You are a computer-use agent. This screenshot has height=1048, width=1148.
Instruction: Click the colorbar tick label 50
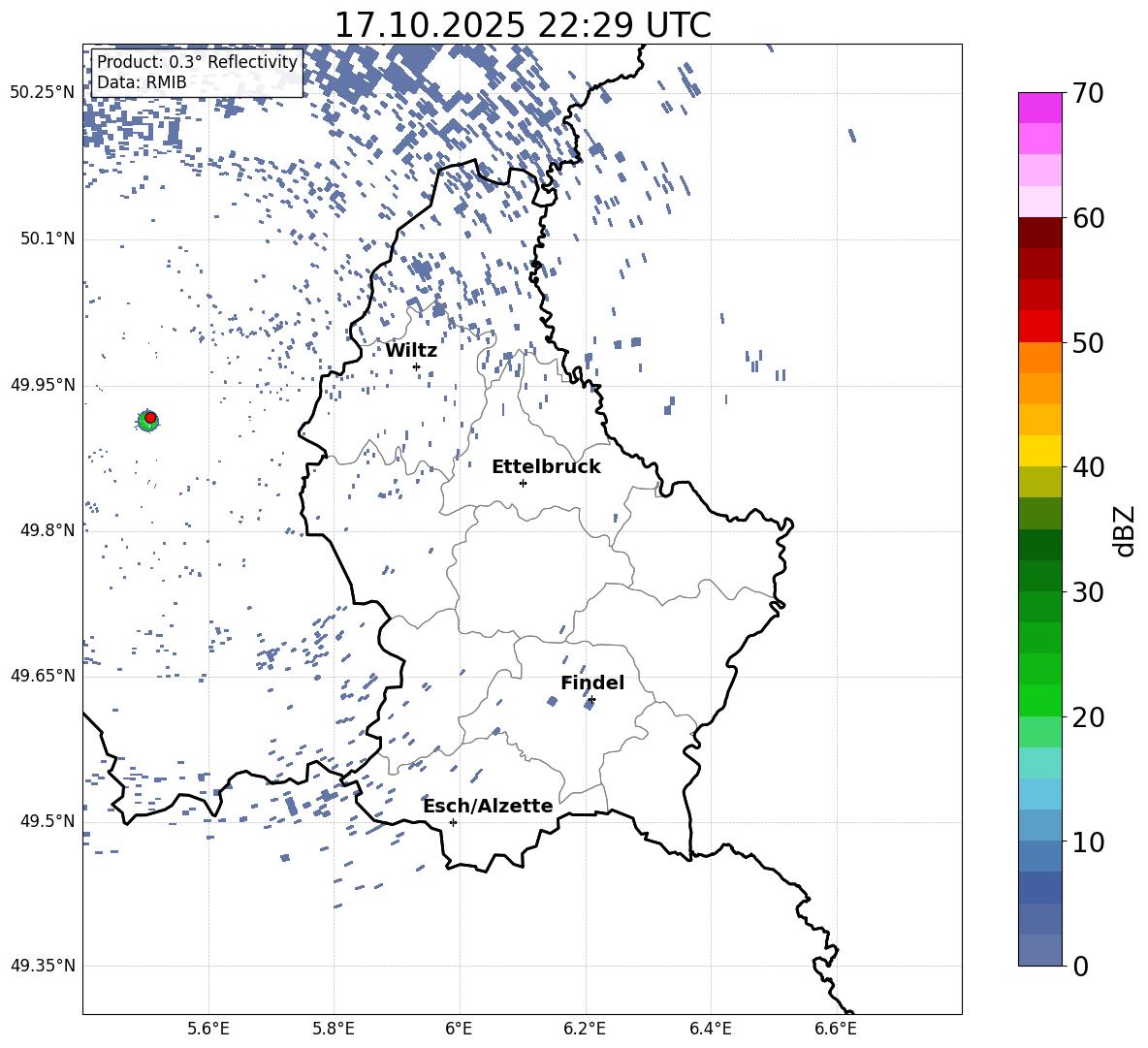point(1088,342)
